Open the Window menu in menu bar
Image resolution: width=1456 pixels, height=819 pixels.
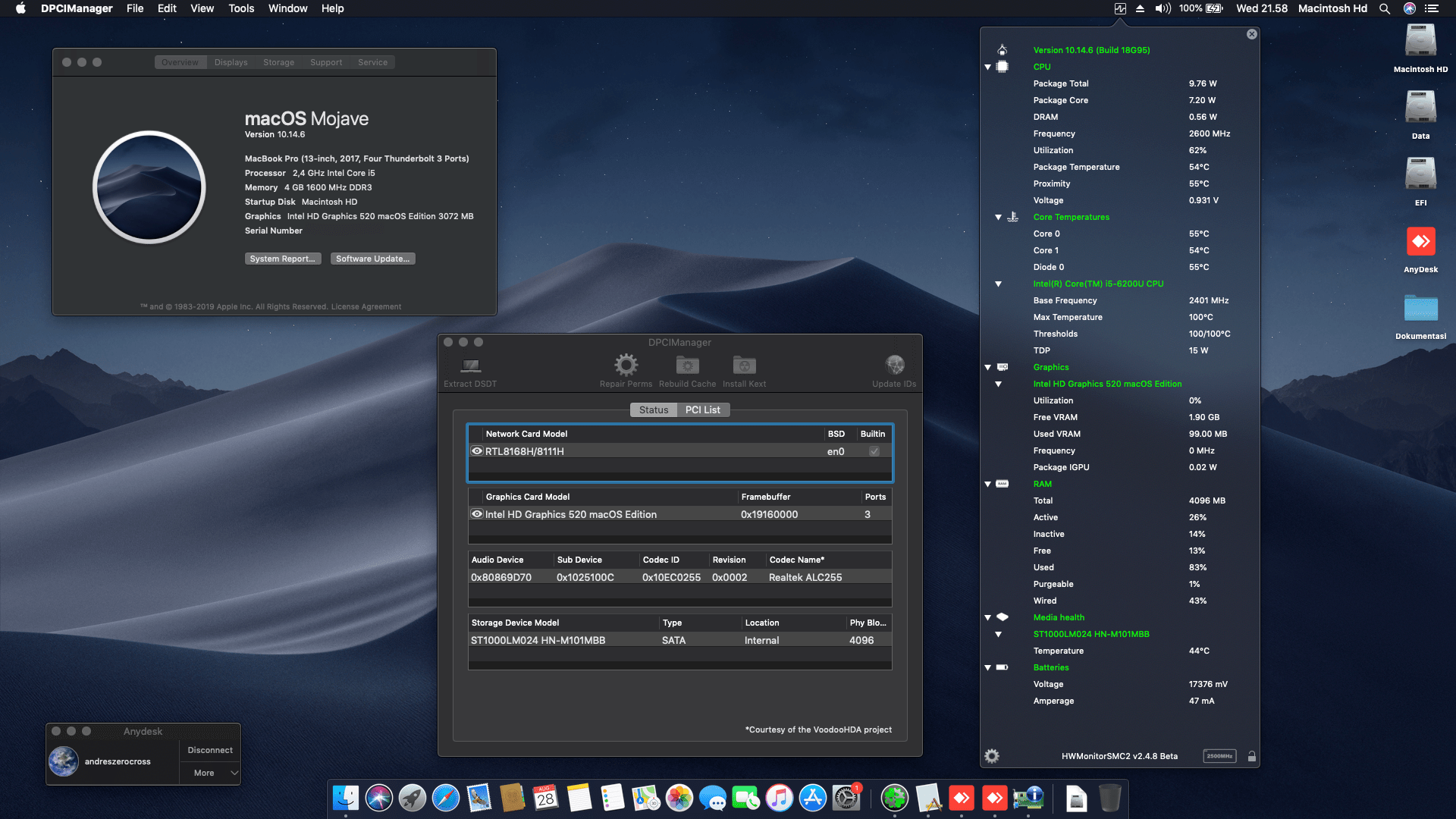[x=287, y=8]
